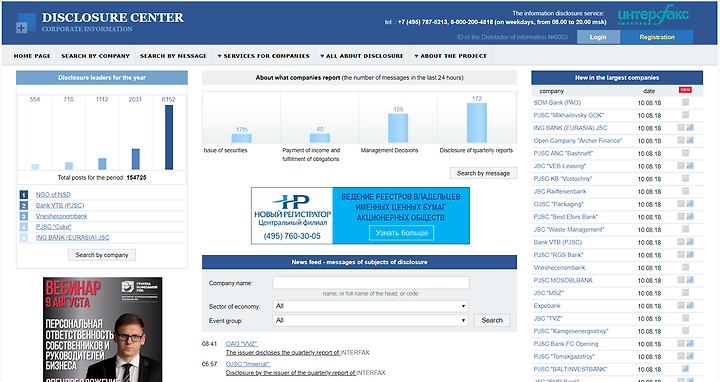Open gray message icon for JSC "MSZ"
This screenshot has height=382, width=720.
click(x=686, y=292)
